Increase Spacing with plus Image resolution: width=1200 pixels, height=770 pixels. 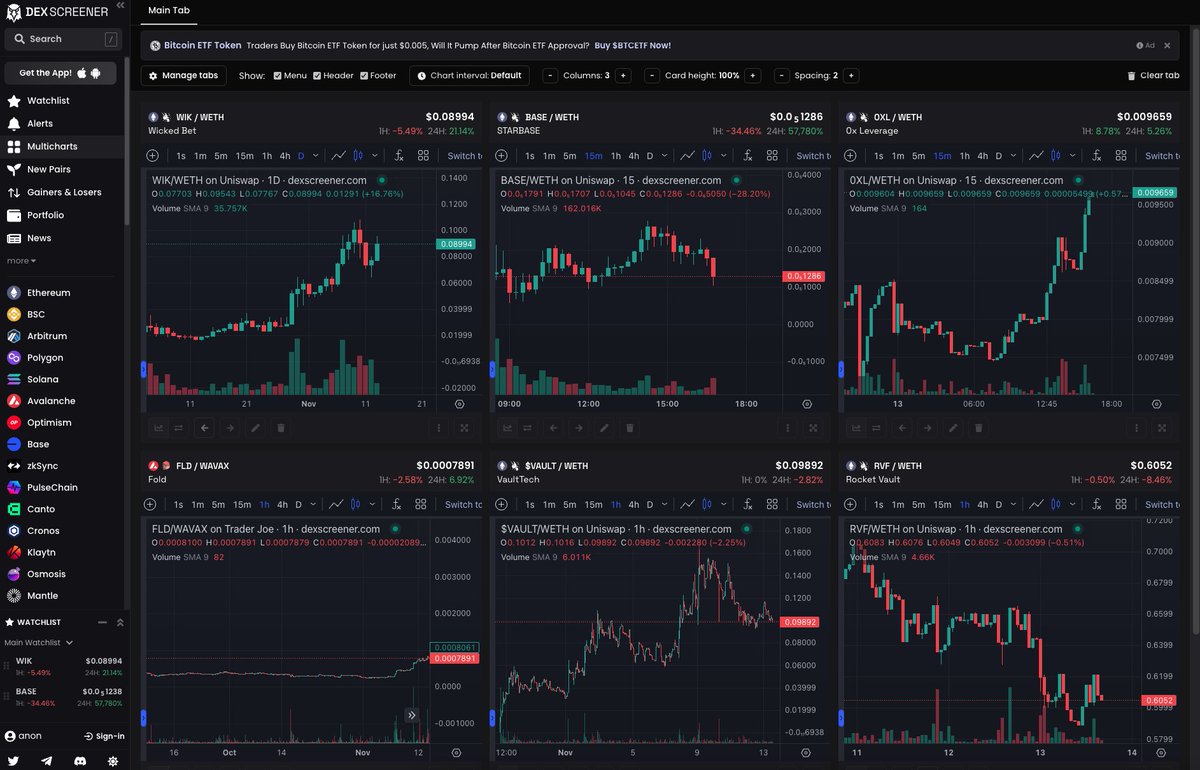(853, 75)
